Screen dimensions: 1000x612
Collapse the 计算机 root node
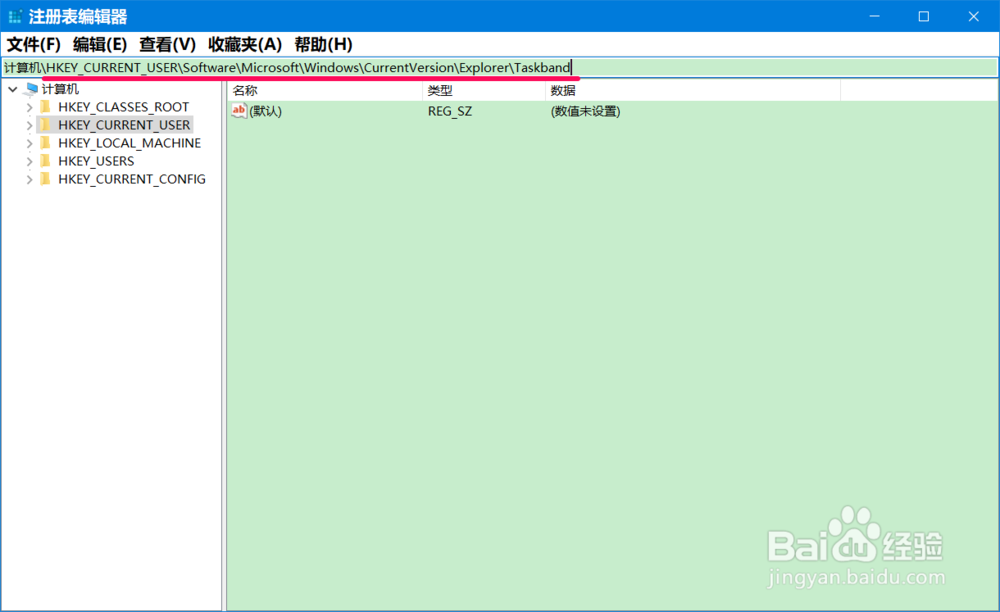[11, 88]
